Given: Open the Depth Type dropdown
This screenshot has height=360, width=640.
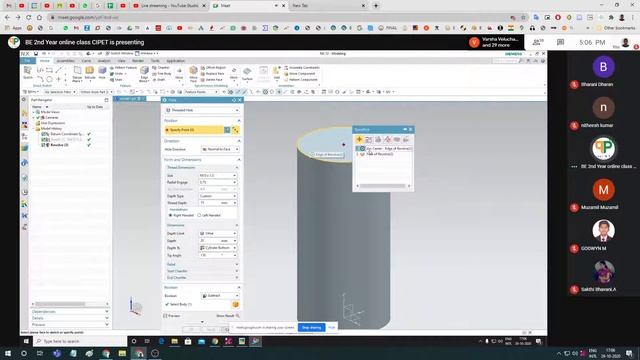Looking at the screenshot, I should (x=218, y=196).
